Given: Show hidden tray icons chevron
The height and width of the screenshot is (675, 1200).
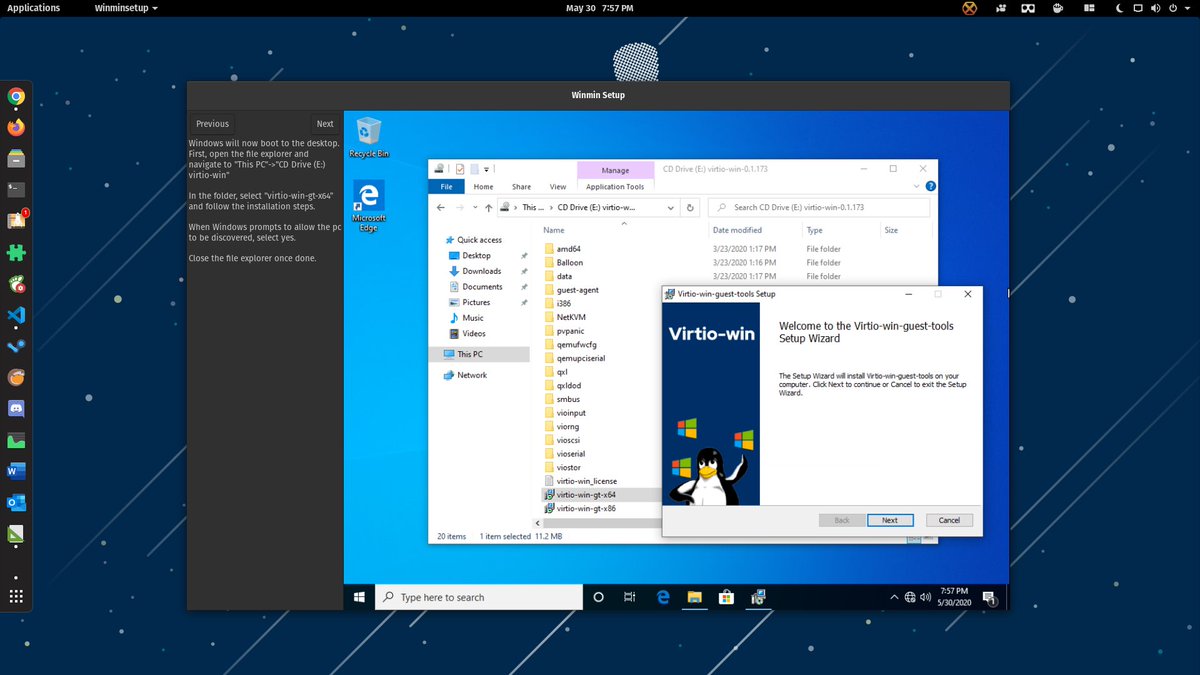Looking at the screenshot, I should click(894, 598).
